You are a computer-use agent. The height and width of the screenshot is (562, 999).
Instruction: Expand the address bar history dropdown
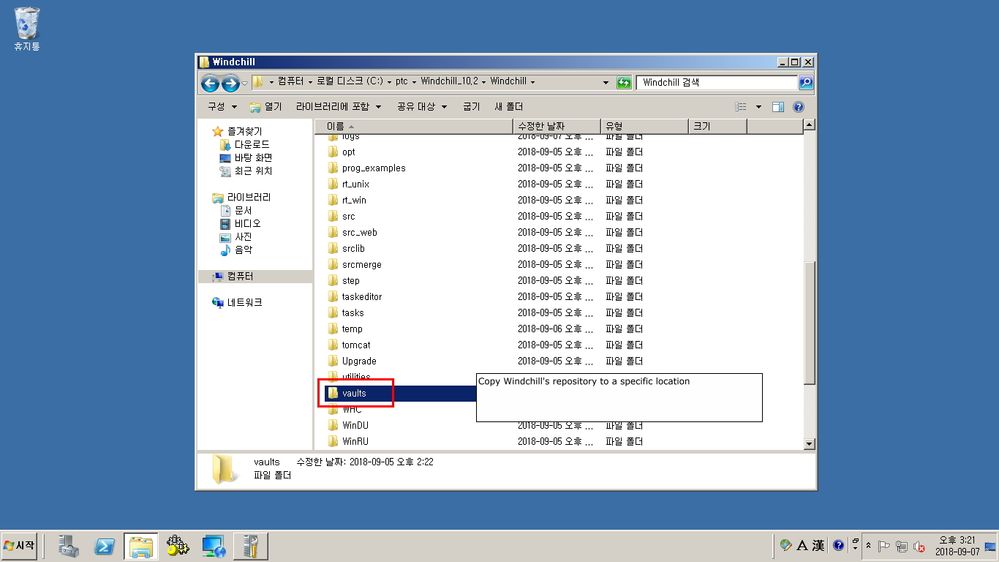click(605, 82)
